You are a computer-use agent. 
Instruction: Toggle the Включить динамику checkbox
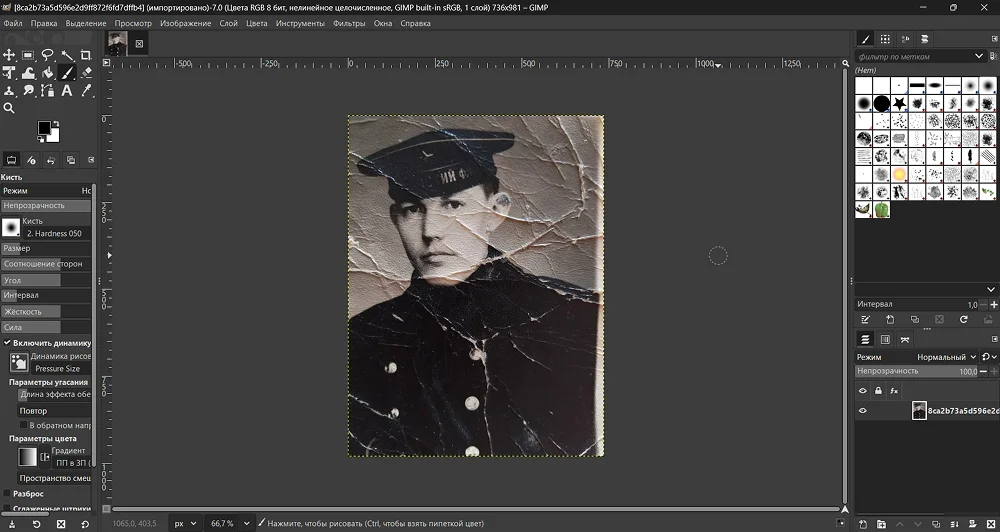7,343
